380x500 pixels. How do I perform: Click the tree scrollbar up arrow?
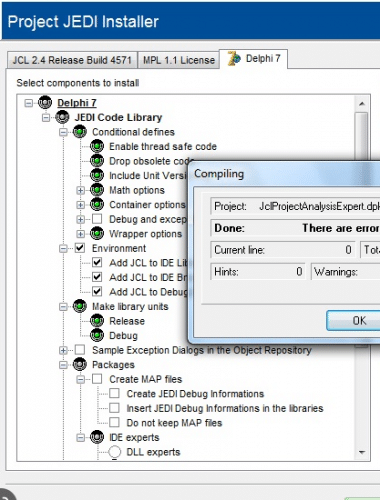(x=362, y=104)
